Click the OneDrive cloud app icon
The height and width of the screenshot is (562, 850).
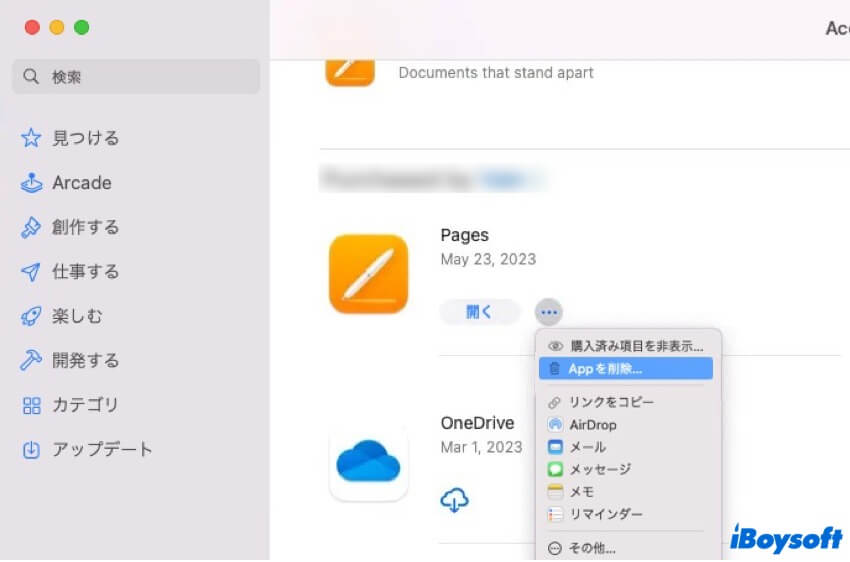[369, 461]
